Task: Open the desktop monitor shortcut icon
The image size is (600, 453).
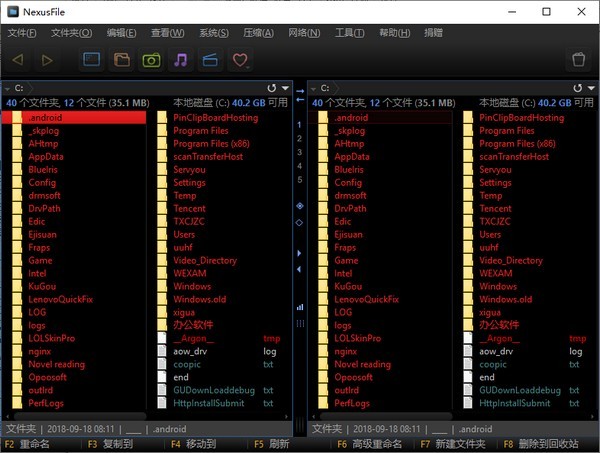Action: pyautogui.click(x=92, y=60)
